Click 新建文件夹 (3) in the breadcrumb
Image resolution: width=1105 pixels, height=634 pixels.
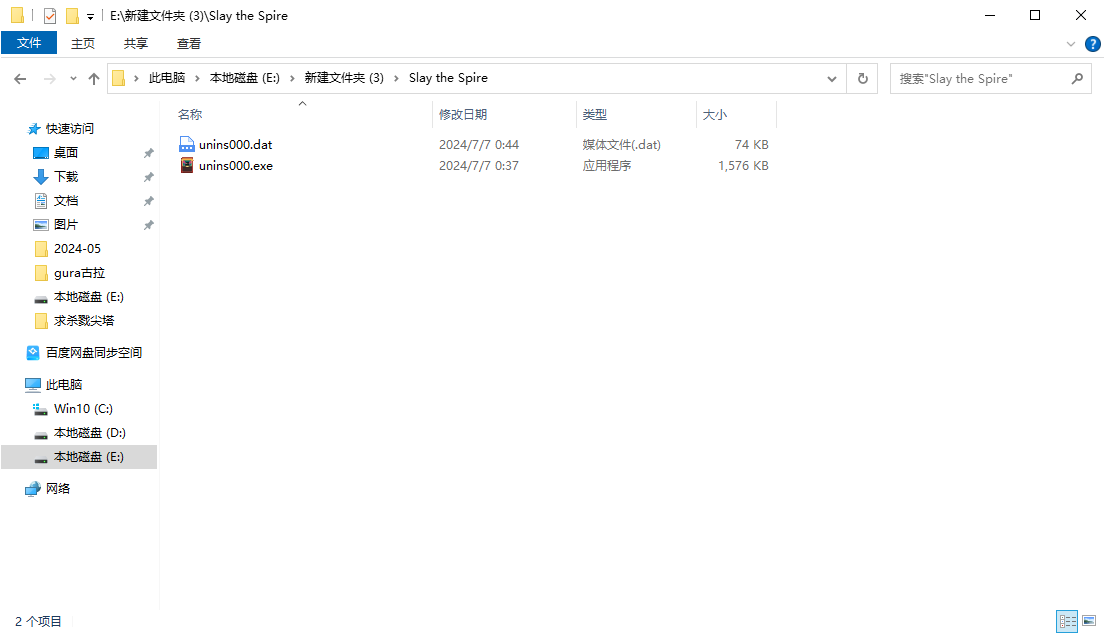(343, 78)
